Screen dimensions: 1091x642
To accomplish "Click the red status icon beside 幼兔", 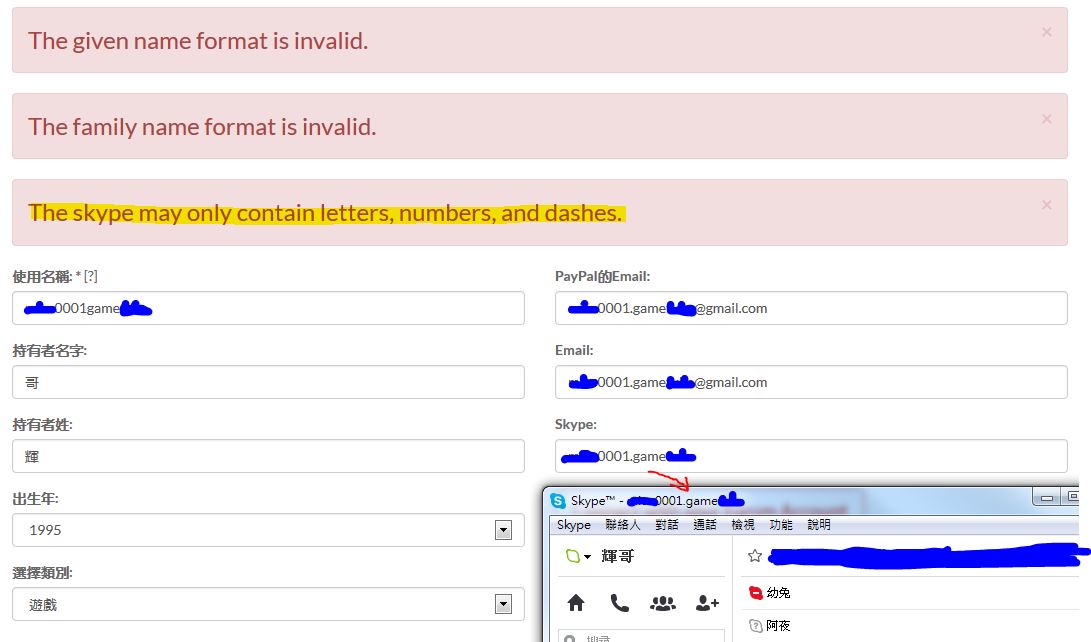I will 756,593.
